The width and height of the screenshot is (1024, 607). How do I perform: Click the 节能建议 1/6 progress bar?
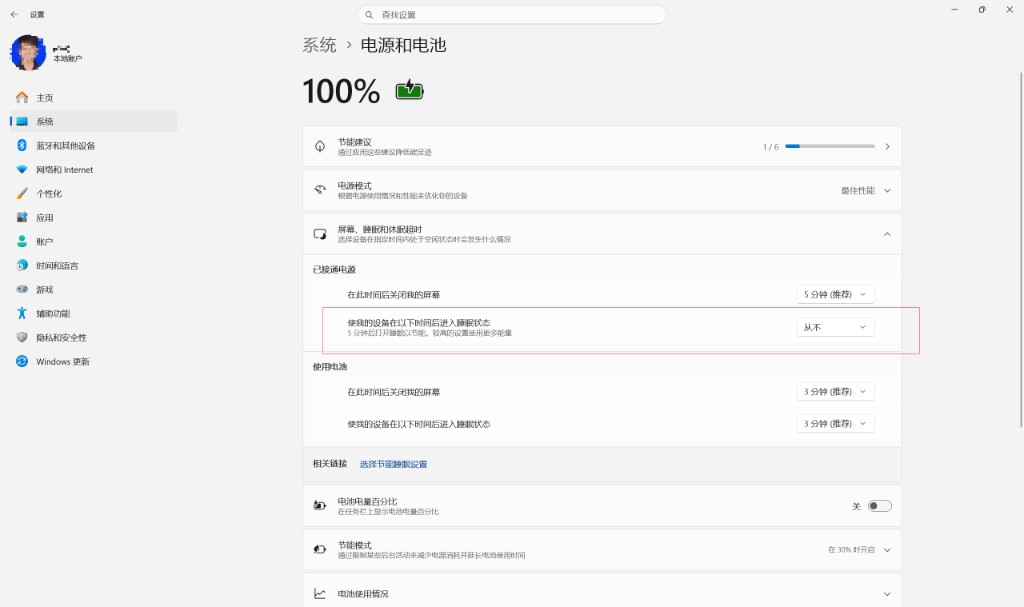coord(830,146)
